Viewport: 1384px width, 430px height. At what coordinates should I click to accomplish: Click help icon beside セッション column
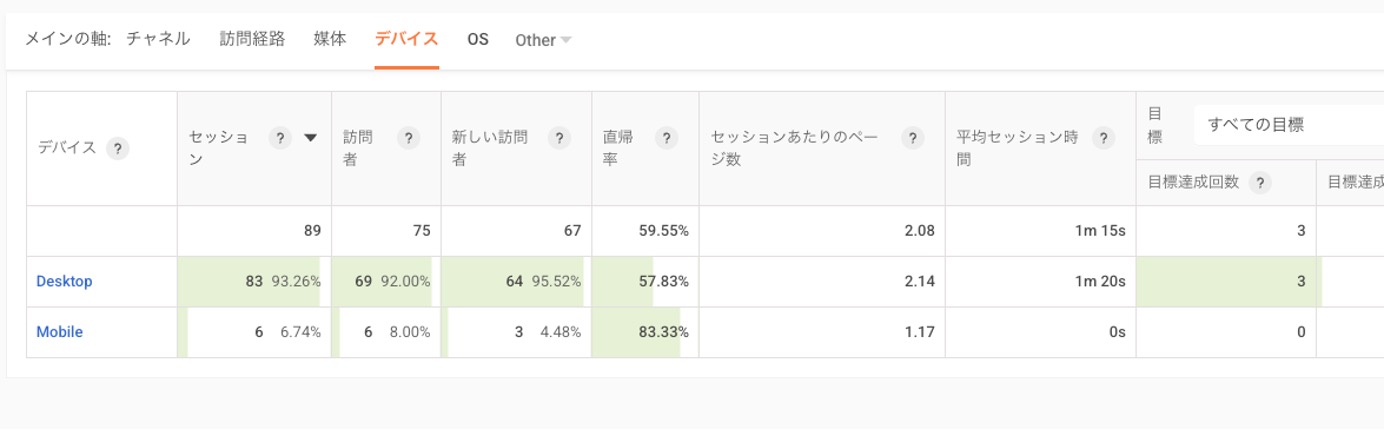tap(281, 139)
